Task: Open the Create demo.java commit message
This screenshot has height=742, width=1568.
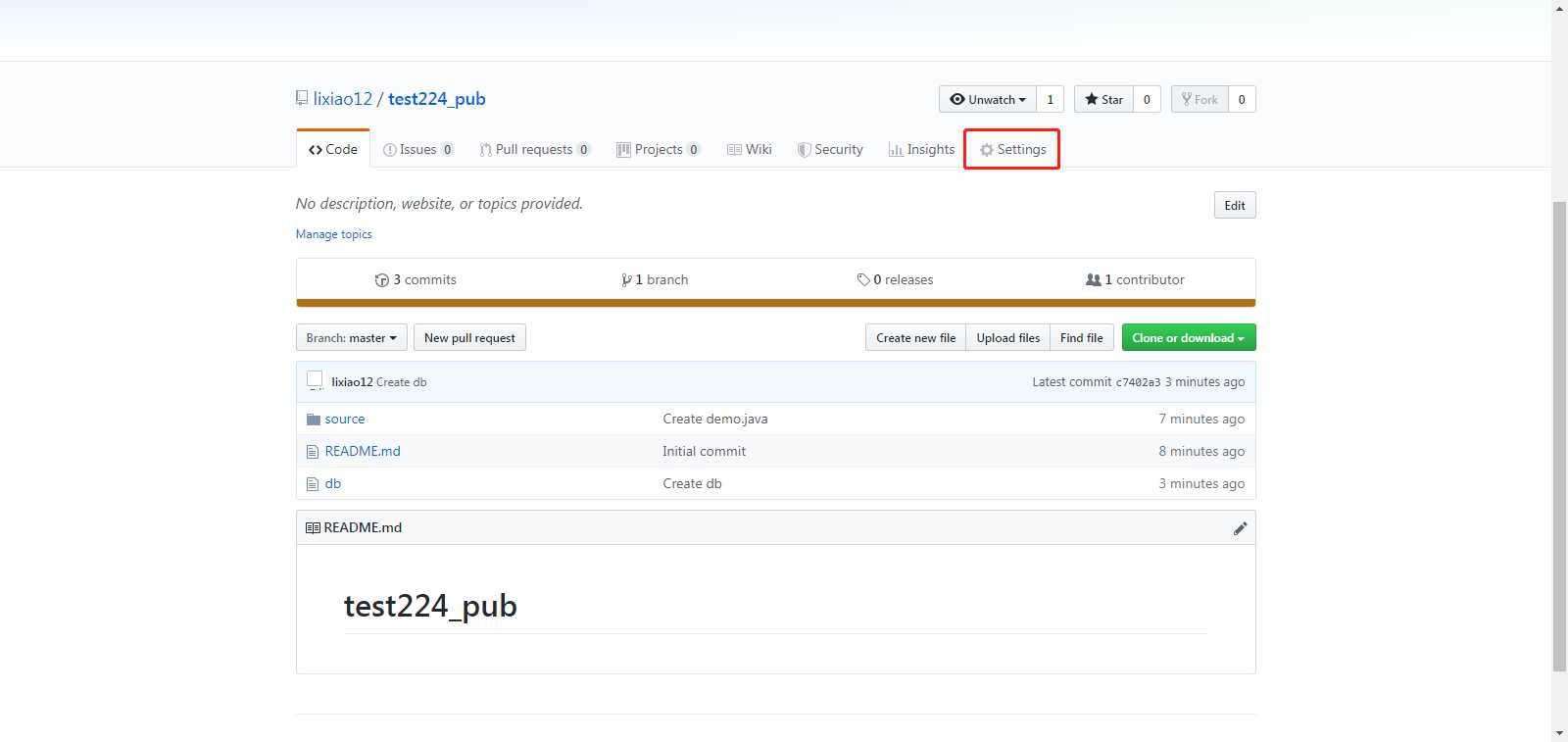Action: point(715,419)
